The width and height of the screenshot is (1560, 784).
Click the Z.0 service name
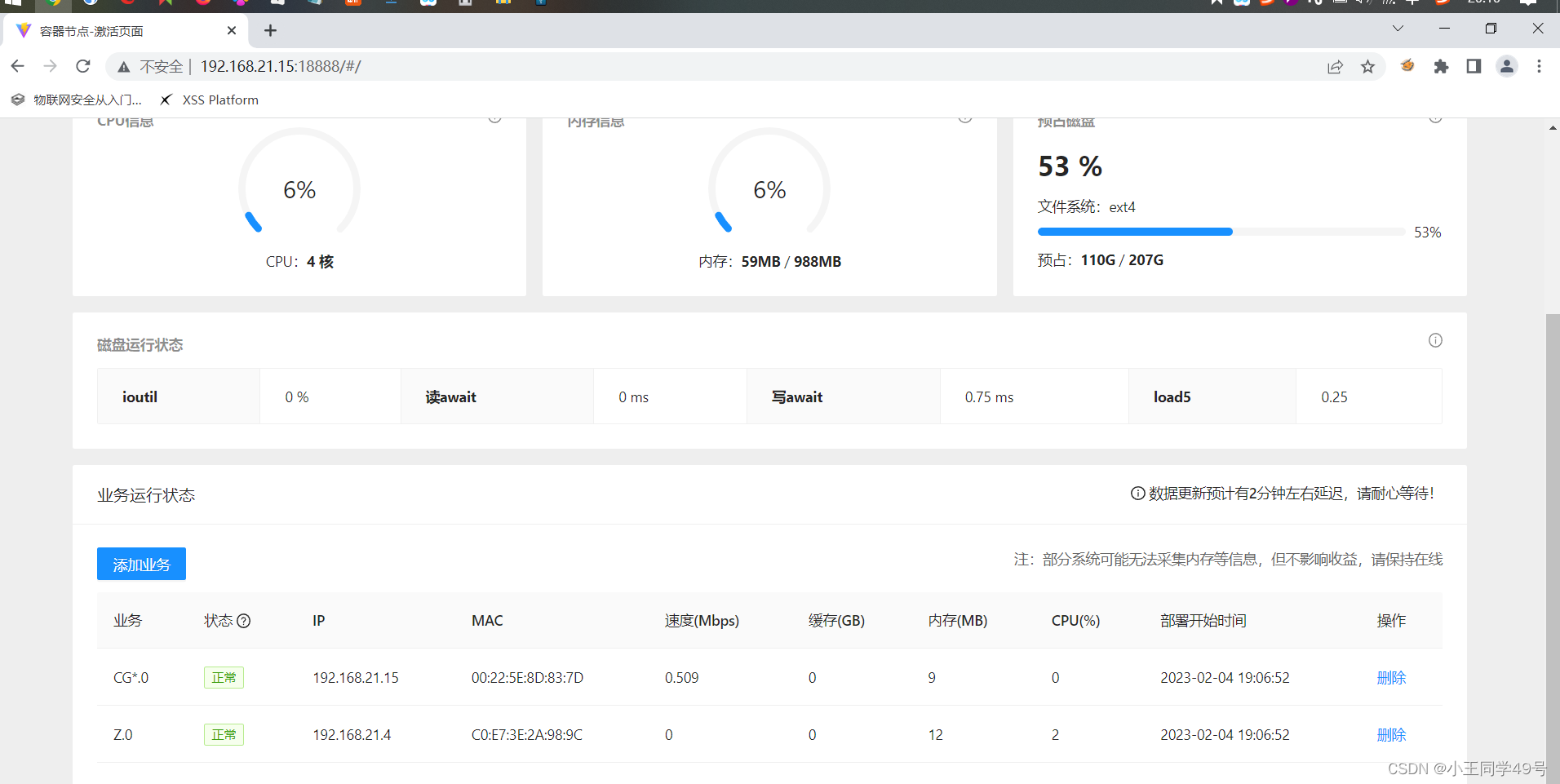pos(122,734)
